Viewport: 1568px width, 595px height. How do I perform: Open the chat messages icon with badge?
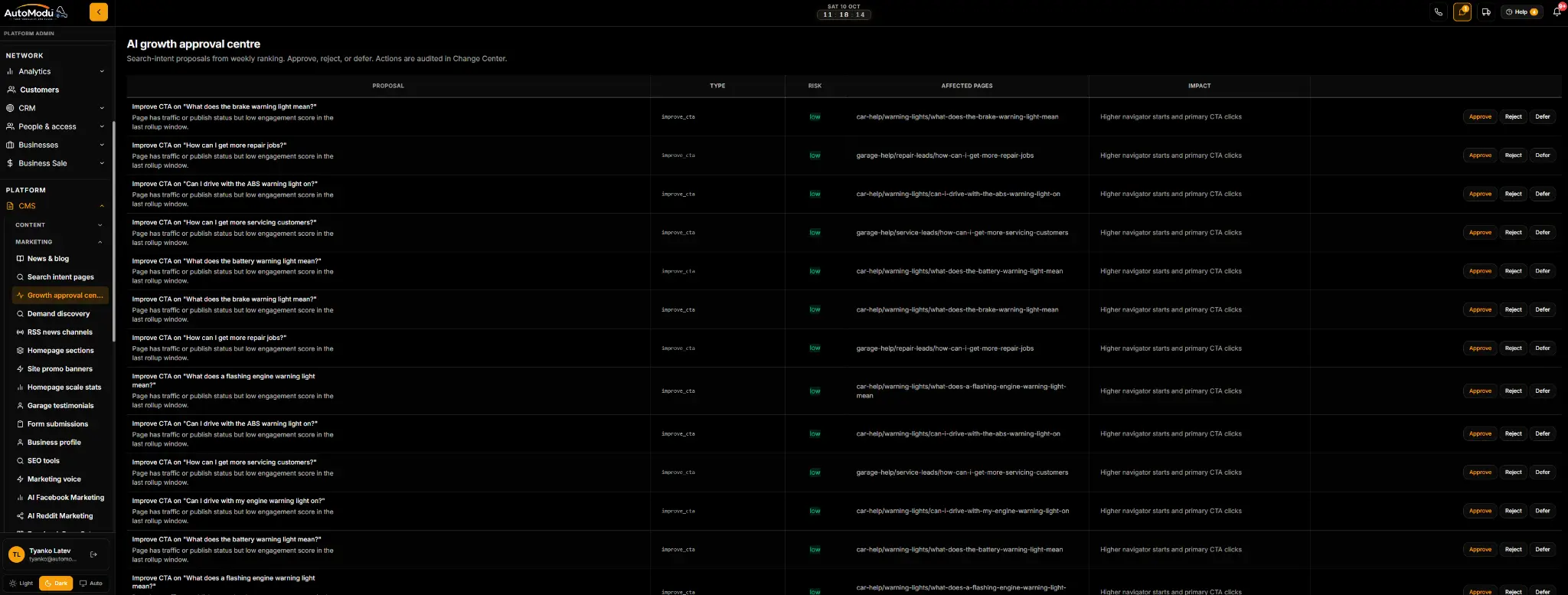[x=1462, y=12]
